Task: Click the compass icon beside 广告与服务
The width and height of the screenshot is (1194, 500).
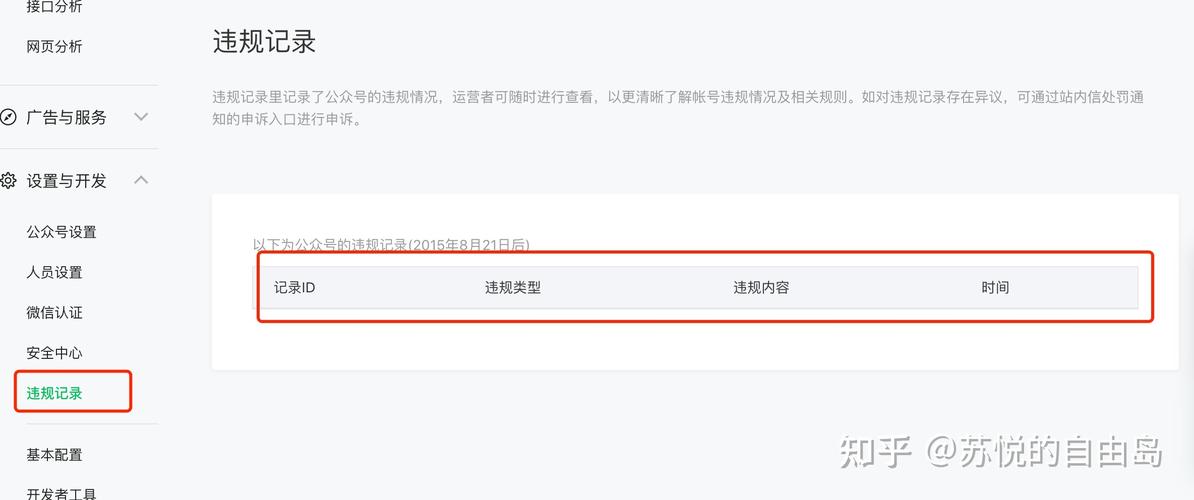Action: 8,117
